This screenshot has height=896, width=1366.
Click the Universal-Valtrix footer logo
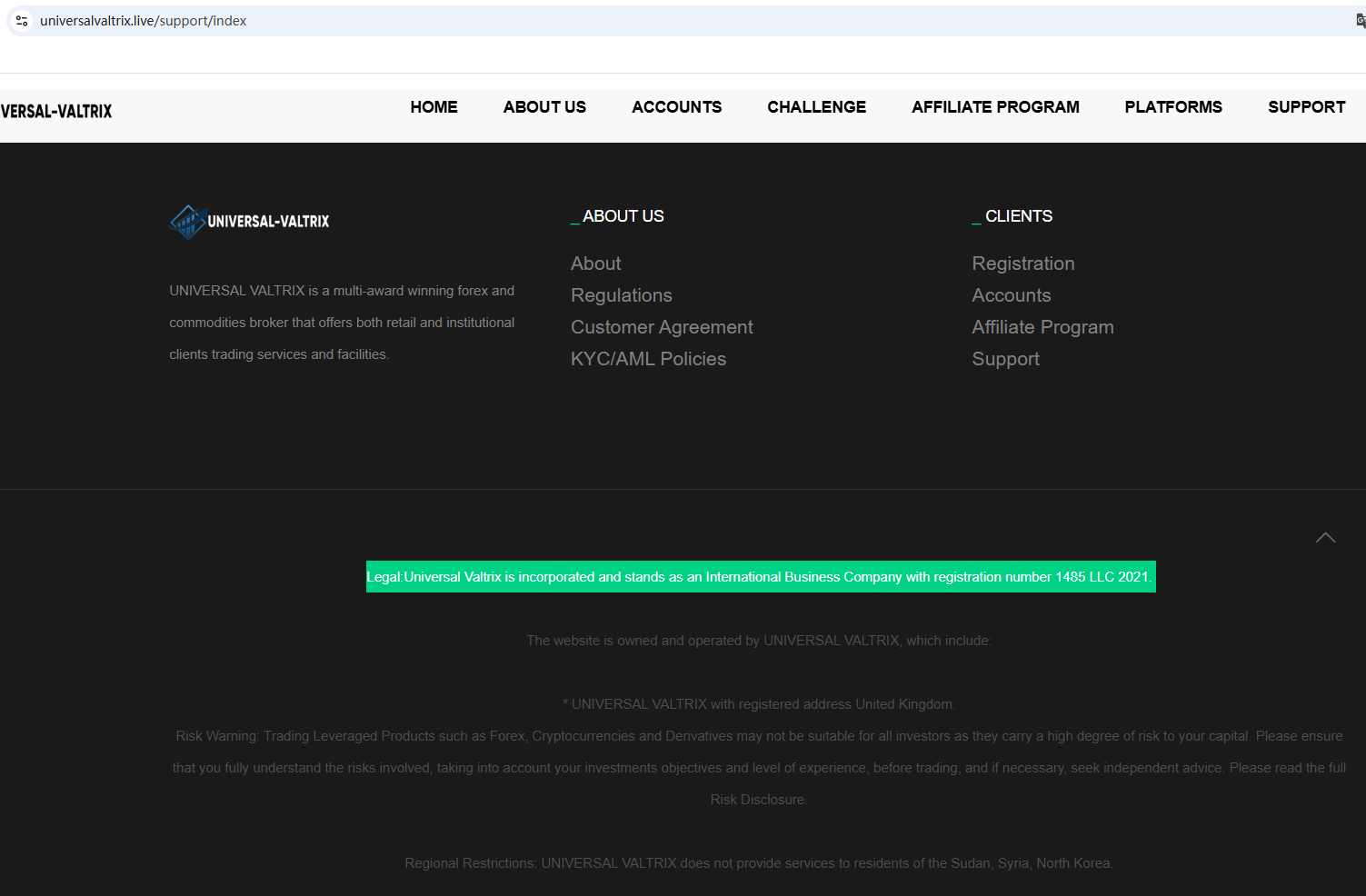[250, 222]
